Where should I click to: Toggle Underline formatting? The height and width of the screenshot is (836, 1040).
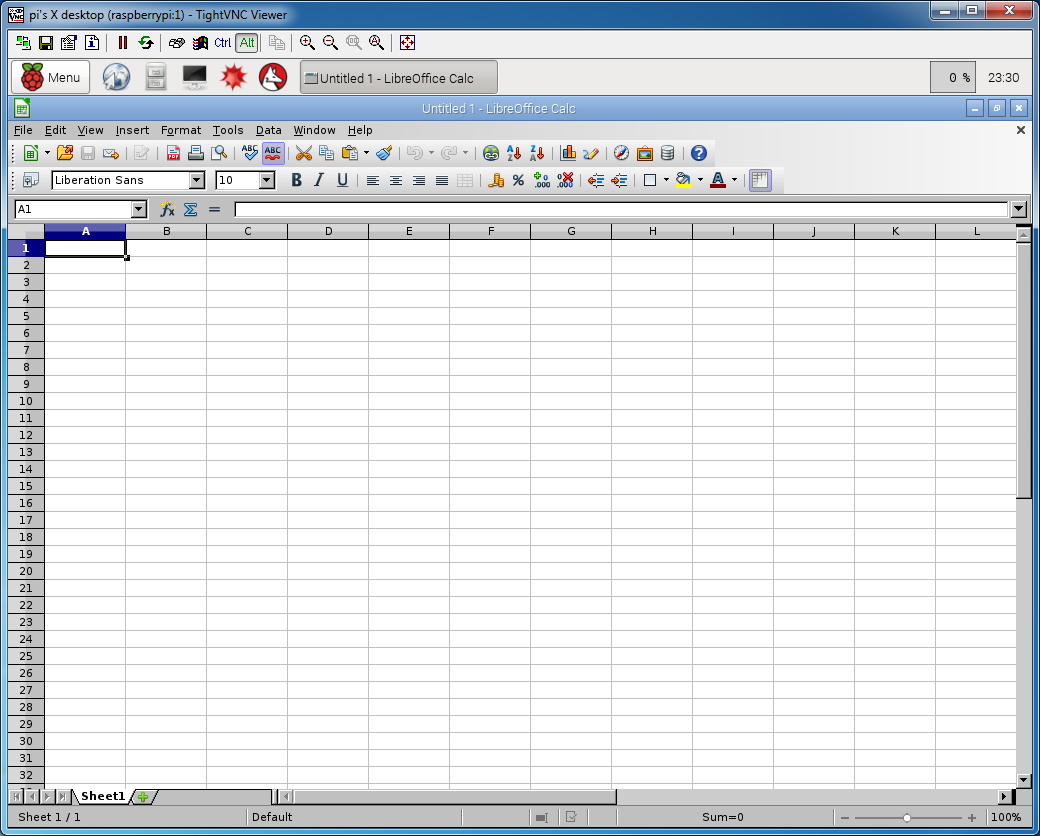(x=342, y=180)
